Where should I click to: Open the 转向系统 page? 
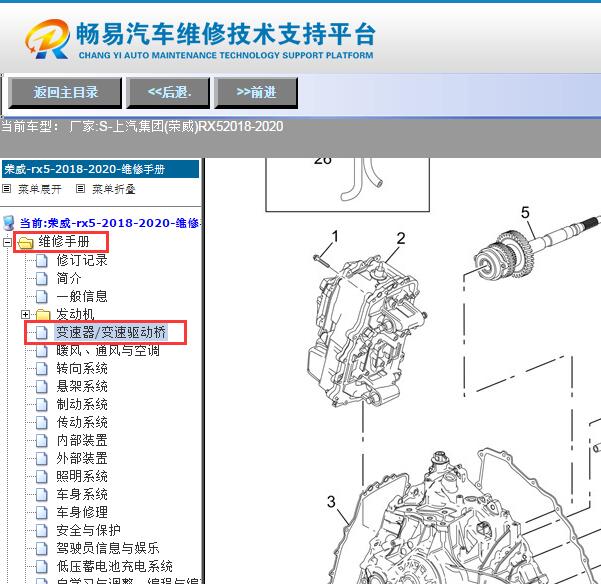(x=82, y=368)
